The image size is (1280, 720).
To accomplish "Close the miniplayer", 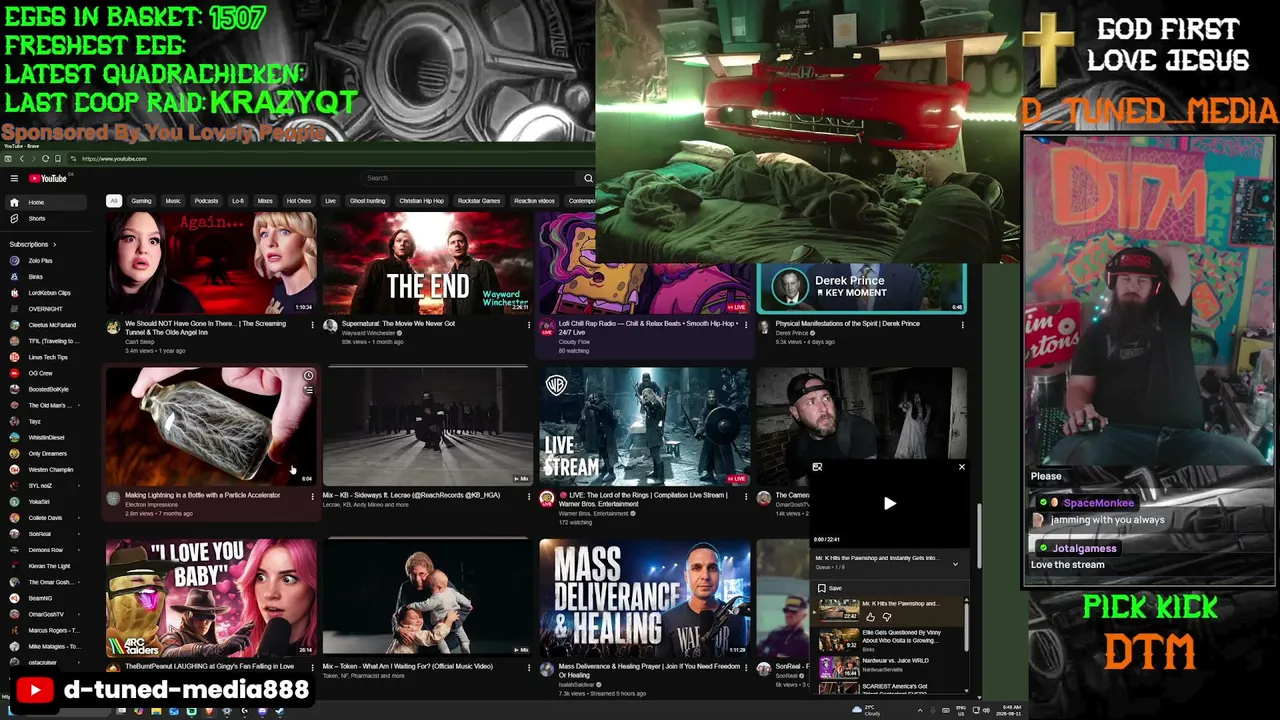I will (x=962, y=467).
